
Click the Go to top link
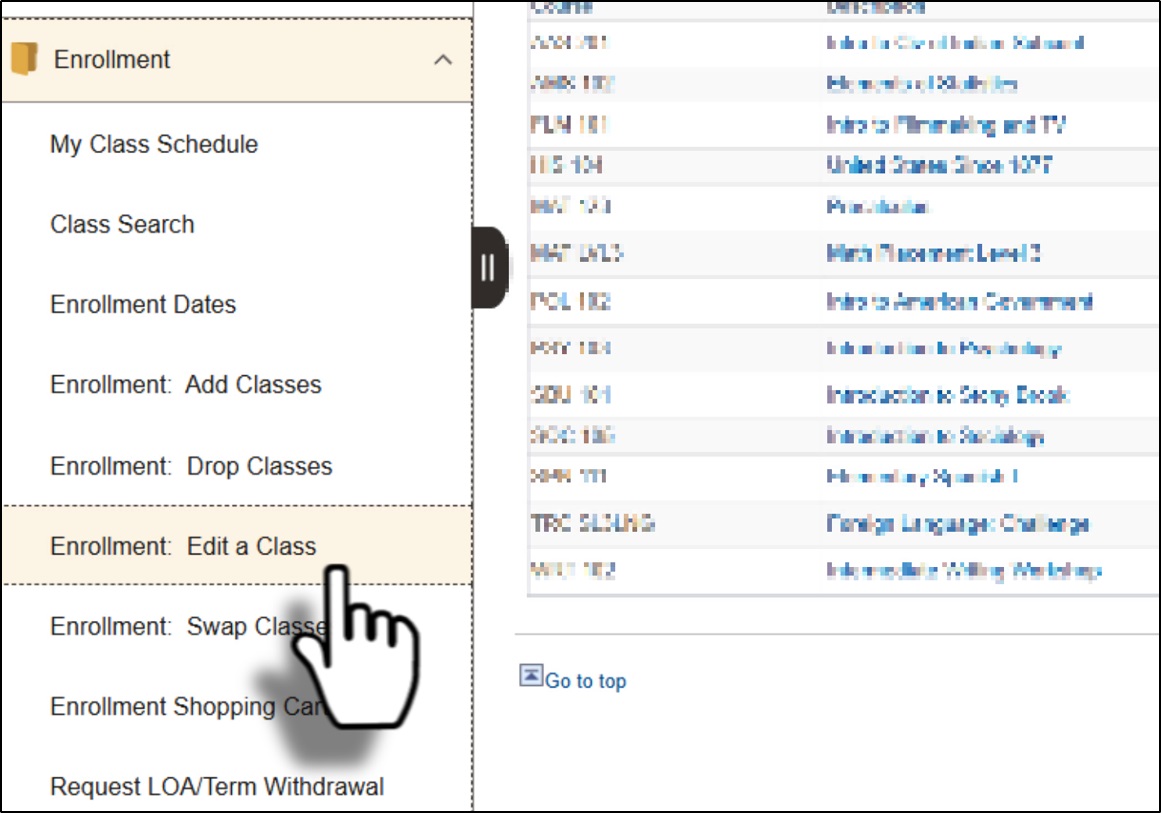(585, 681)
